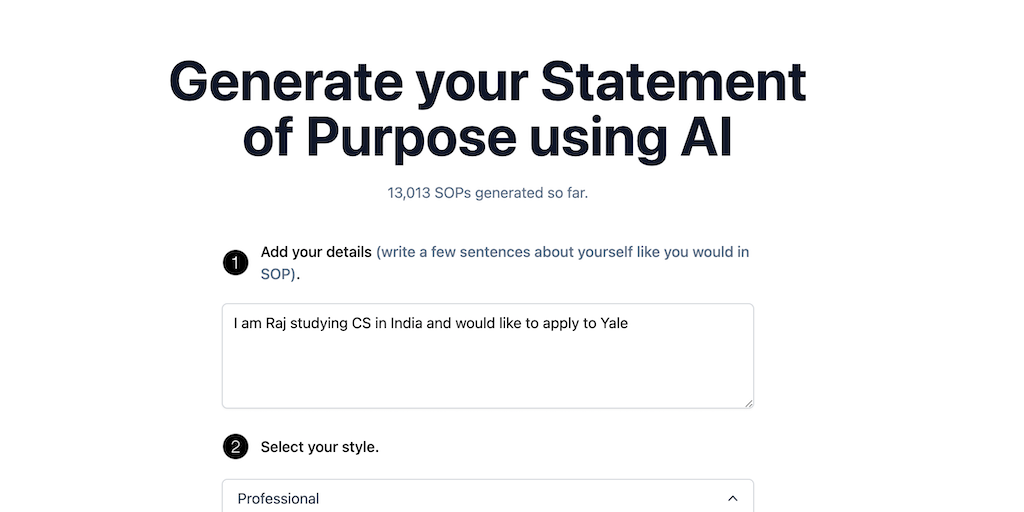1024x512 pixels.
Task: Click the step 1 number badge
Action: click(x=235, y=263)
